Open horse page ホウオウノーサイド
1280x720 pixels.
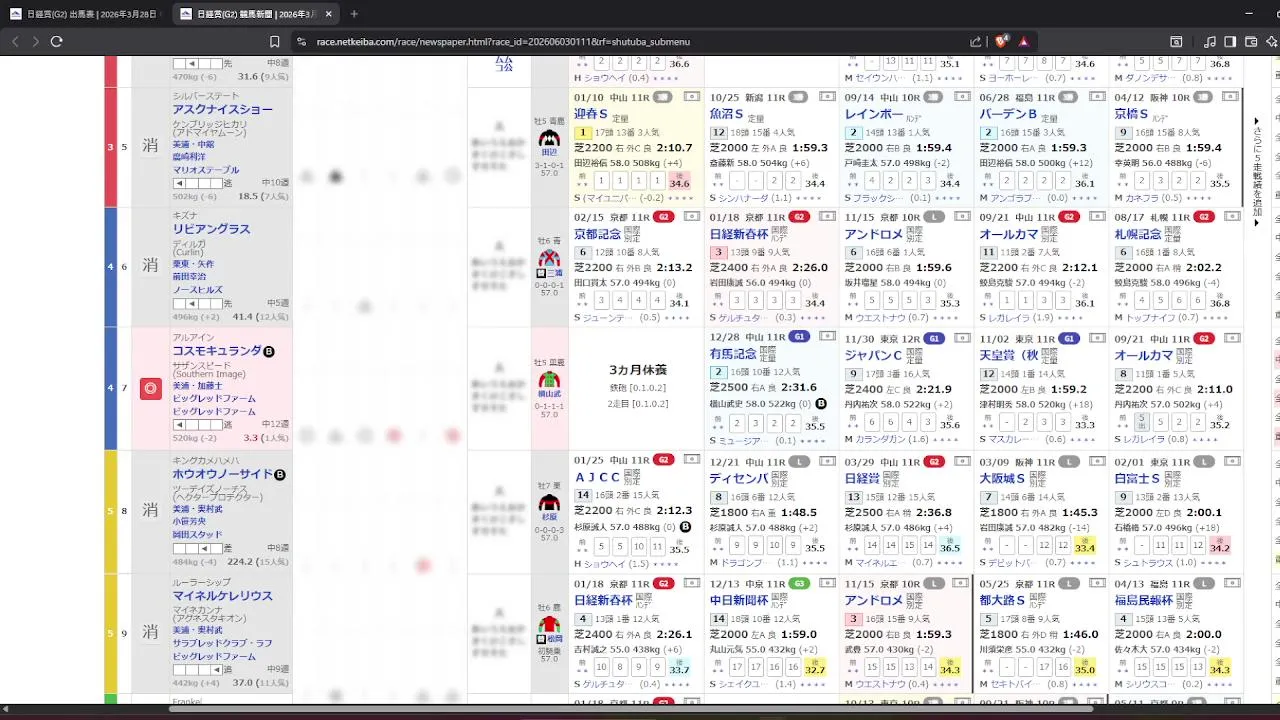223,474
